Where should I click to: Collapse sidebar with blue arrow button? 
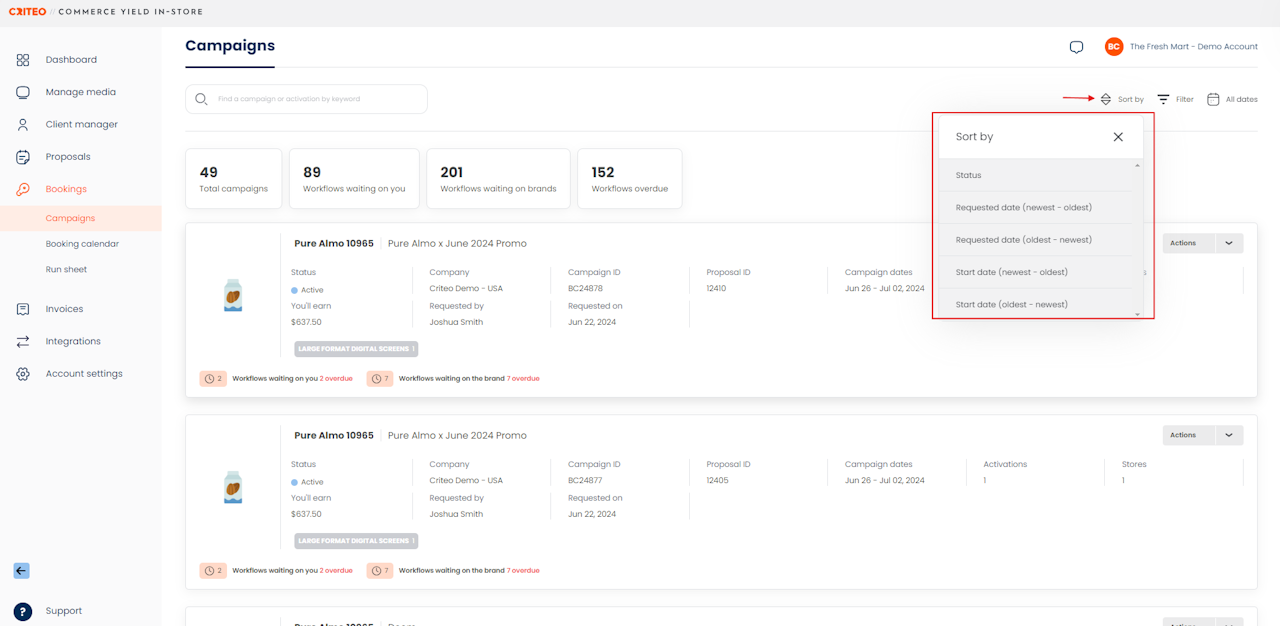[x=21, y=571]
